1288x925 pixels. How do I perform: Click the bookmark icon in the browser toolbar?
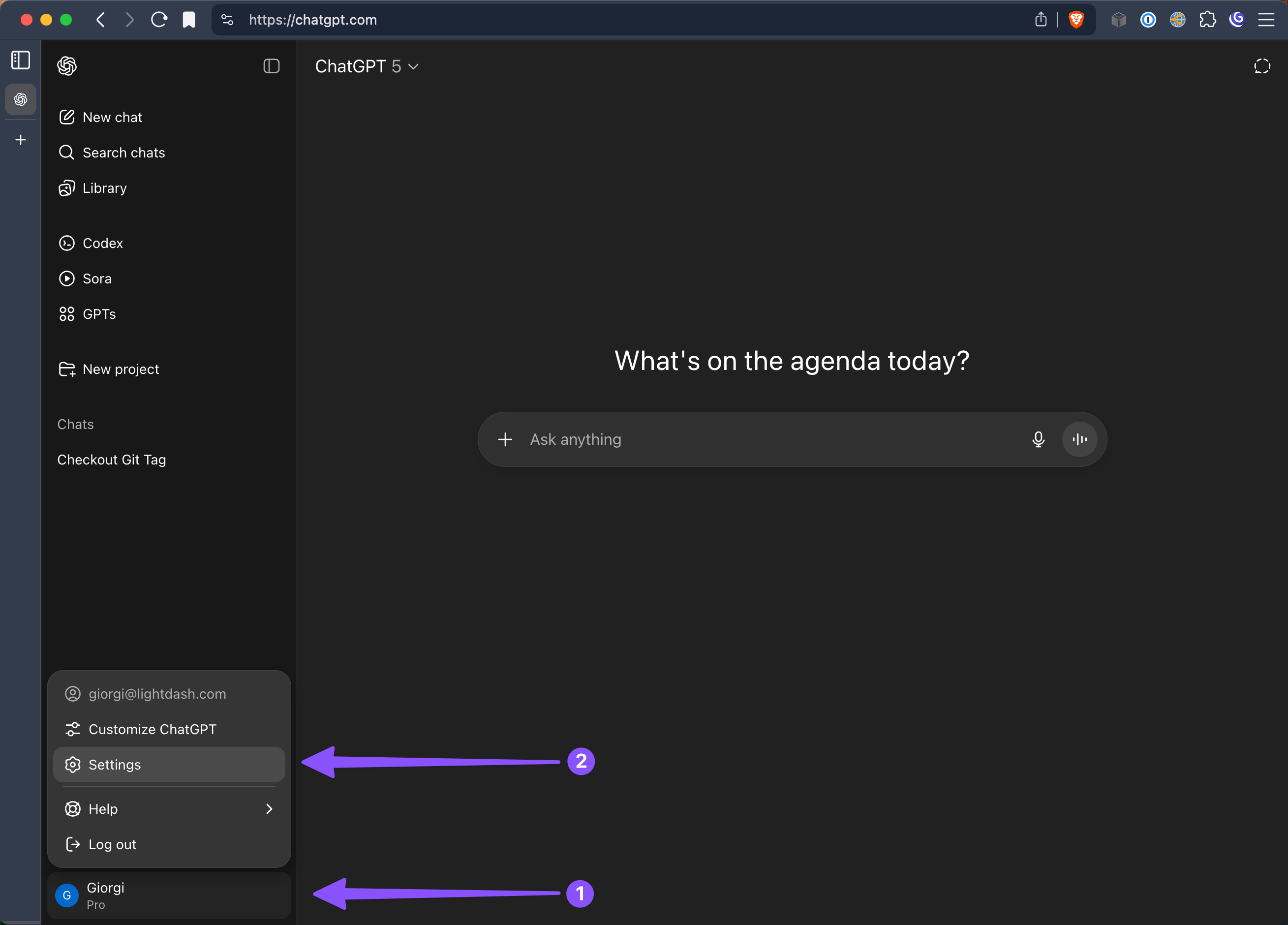pos(189,20)
